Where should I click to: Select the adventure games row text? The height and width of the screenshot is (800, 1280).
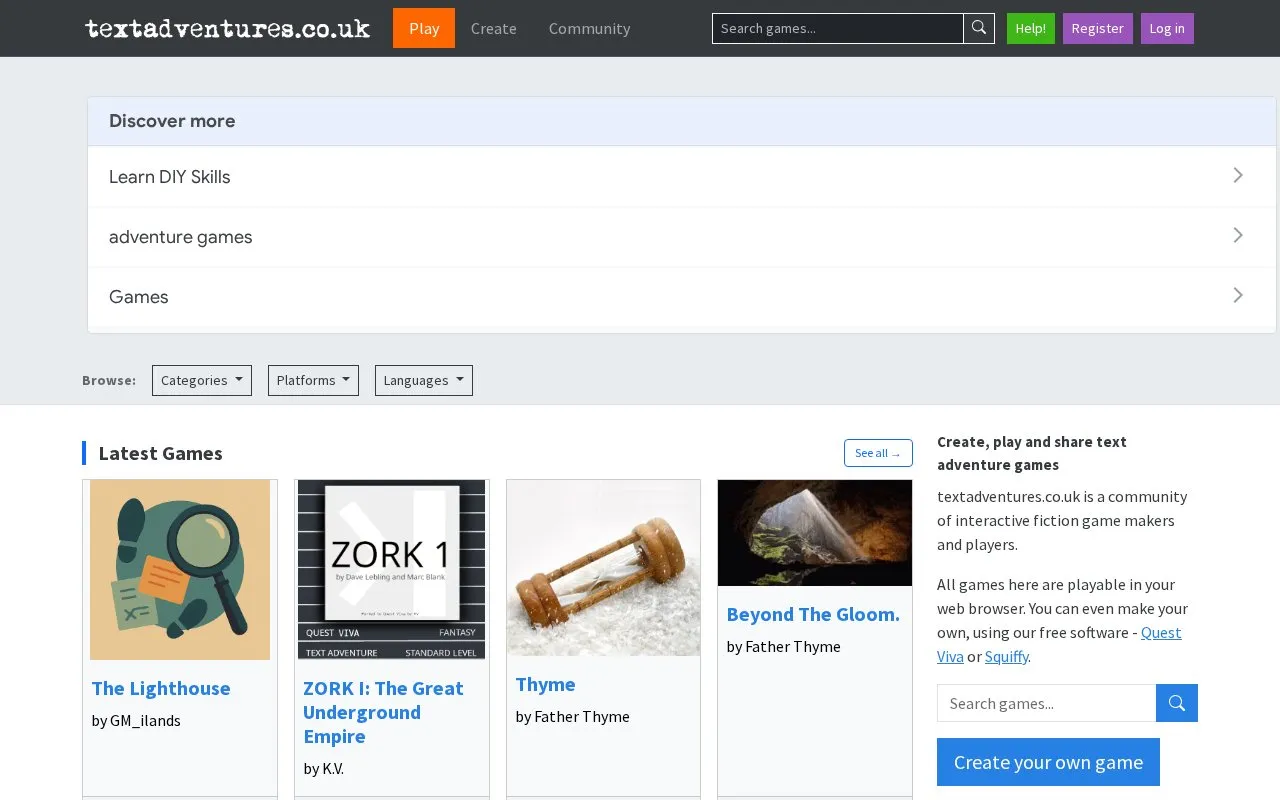[x=181, y=237]
